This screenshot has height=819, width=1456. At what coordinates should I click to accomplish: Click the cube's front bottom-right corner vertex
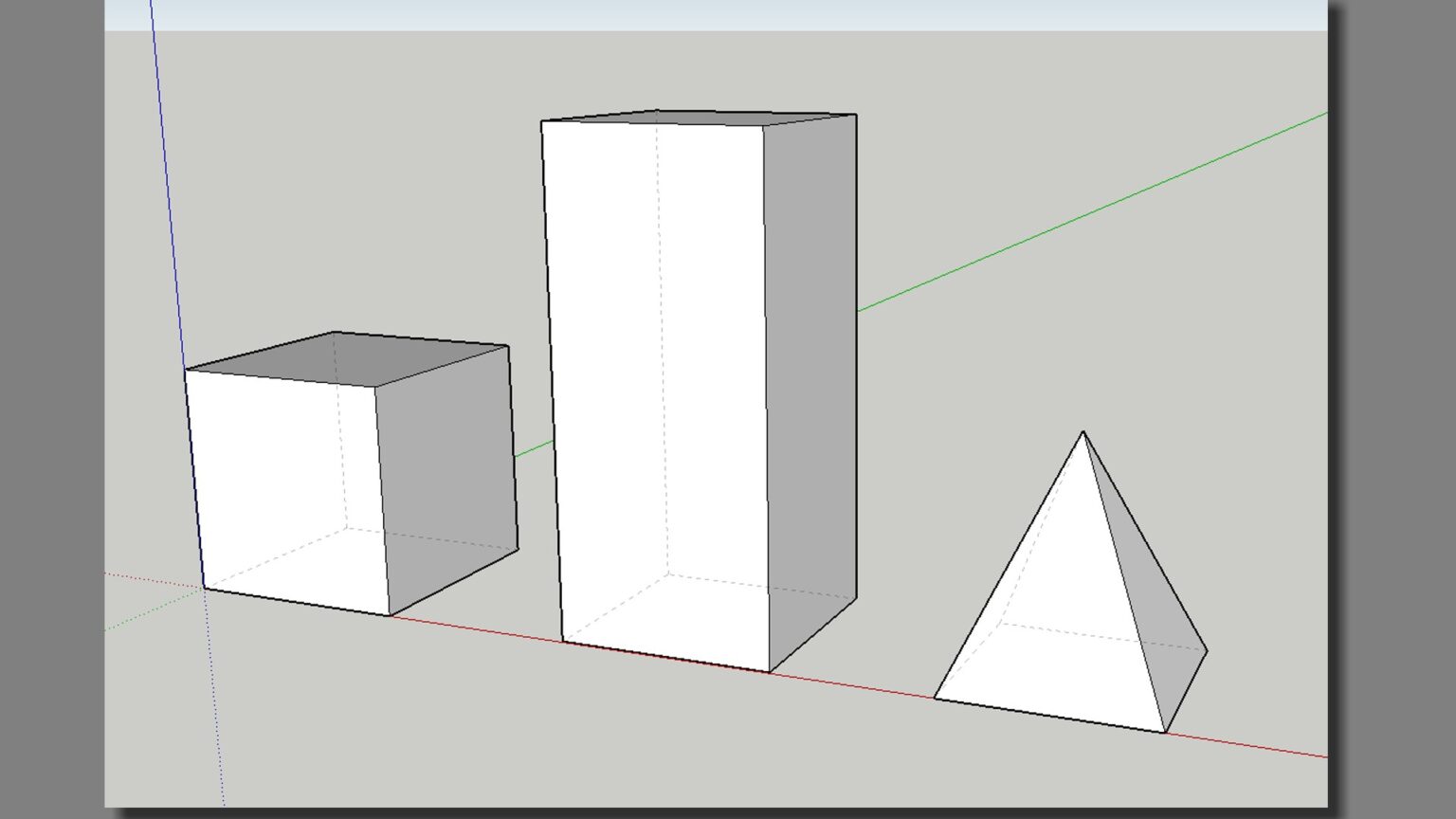click(390, 615)
